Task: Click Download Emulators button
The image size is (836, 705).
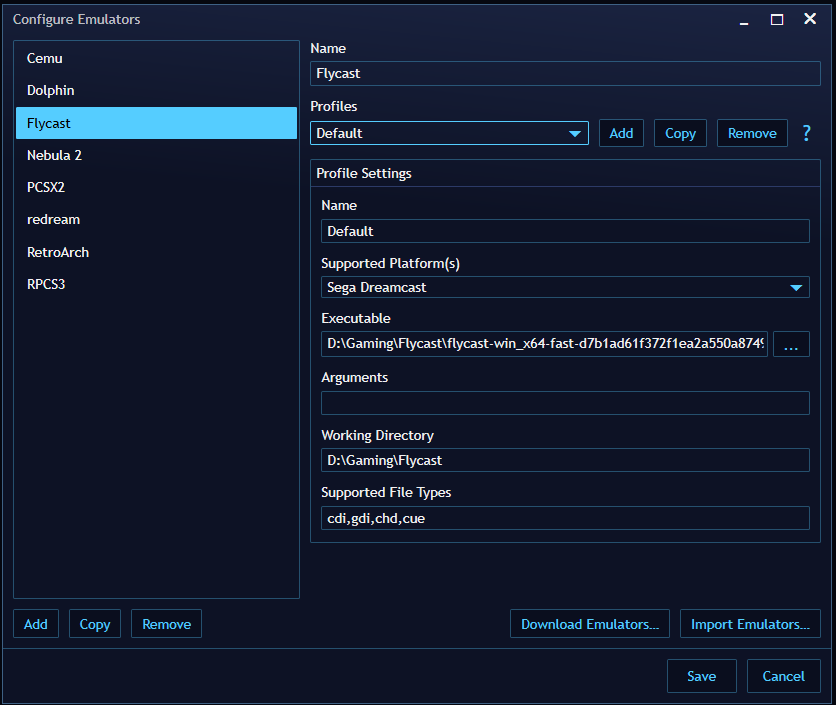Action: pyautogui.click(x=589, y=623)
